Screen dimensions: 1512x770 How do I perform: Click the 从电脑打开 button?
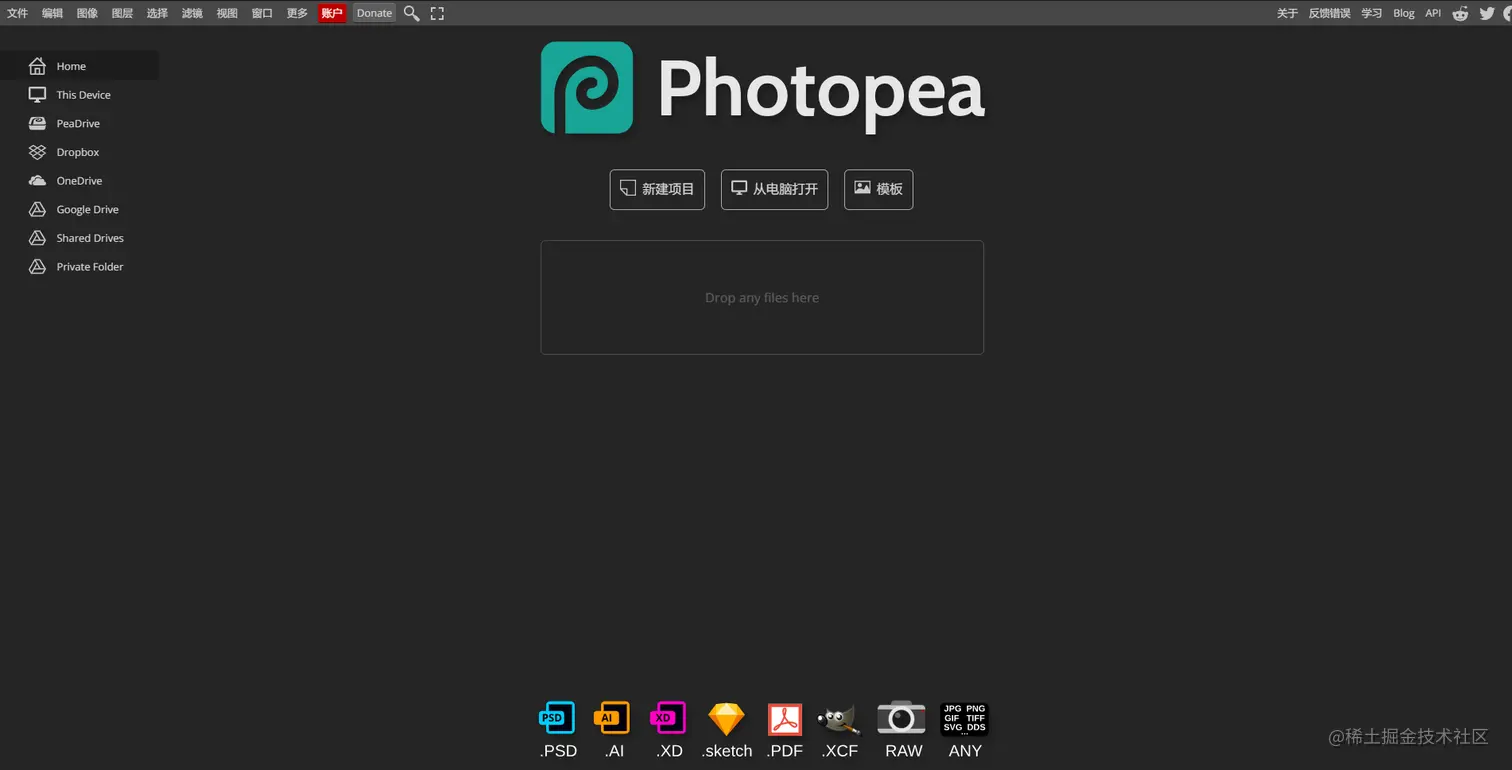click(x=774, y=189)
